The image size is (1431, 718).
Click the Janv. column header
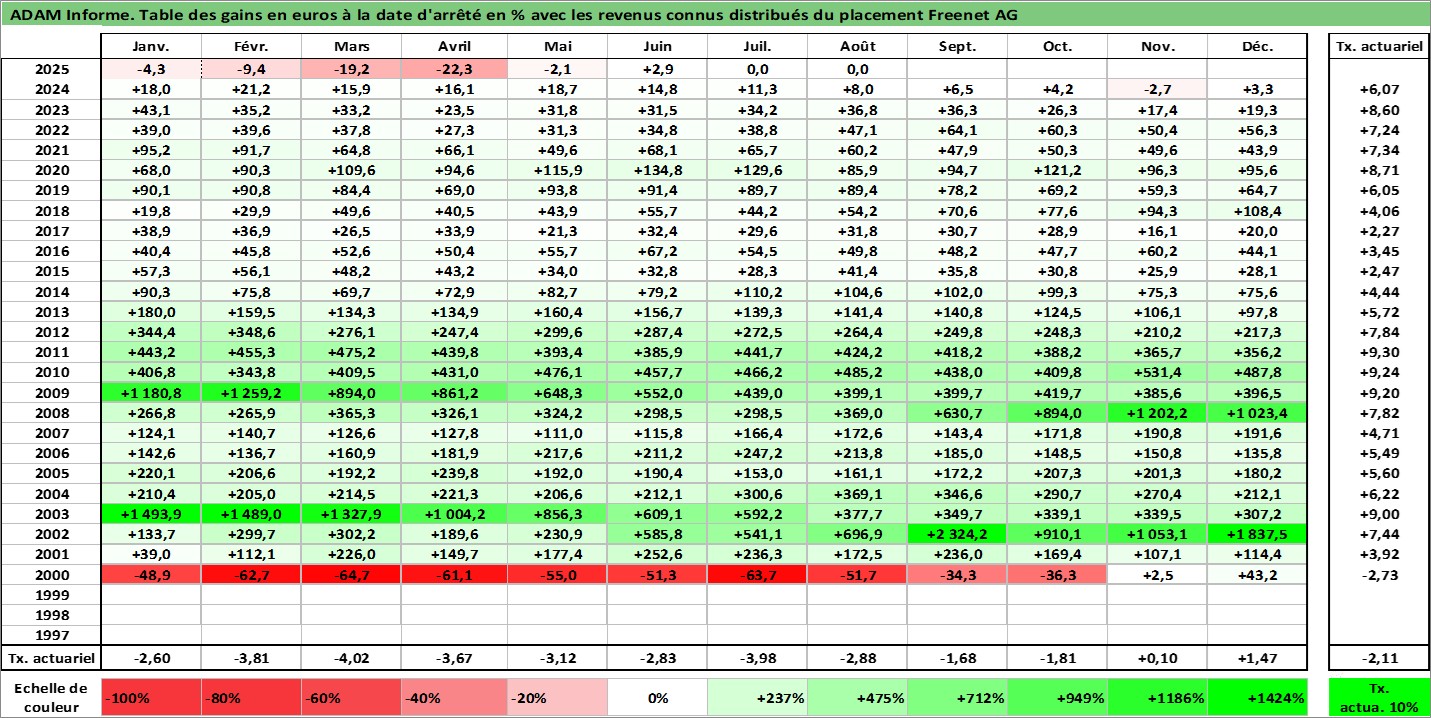[x=151, y=46]
